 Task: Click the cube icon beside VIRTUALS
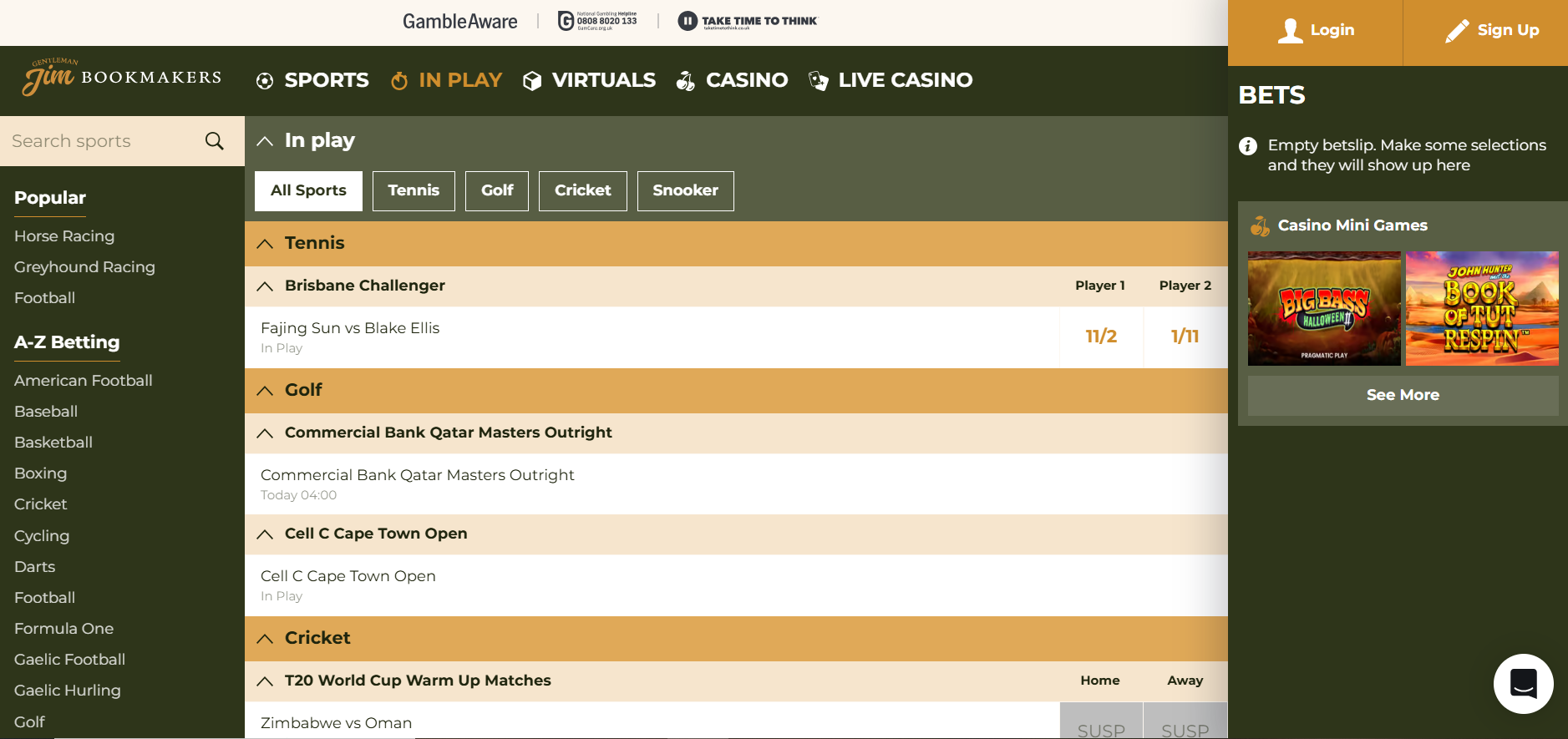pyautogui.click(x=532, y=81)
